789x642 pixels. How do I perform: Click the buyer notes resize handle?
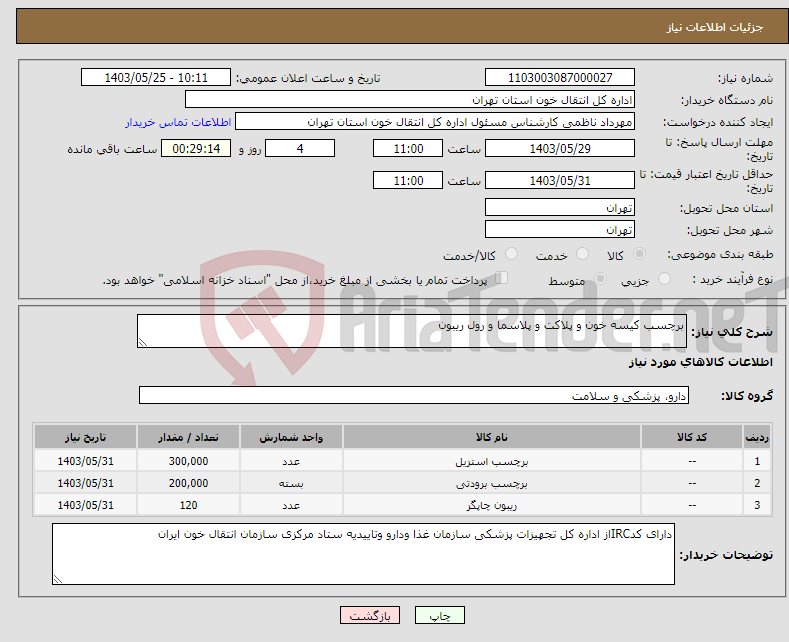click(x=57, y=579)
